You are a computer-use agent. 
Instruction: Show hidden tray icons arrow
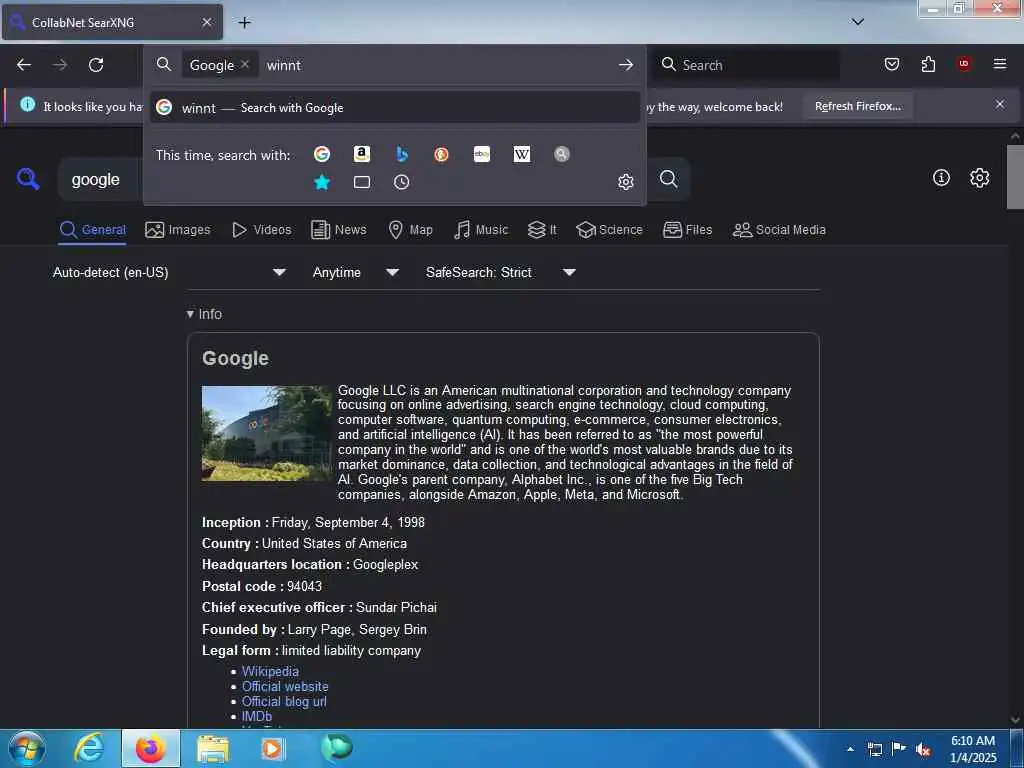coord(850,749)
